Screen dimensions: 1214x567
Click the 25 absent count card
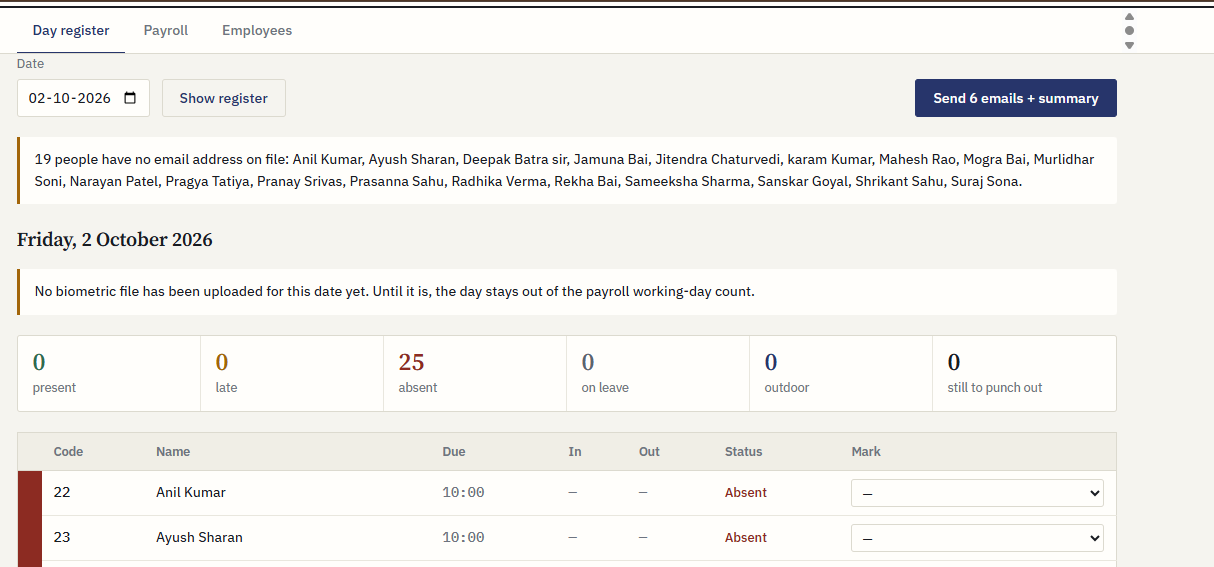coord(475,373)
